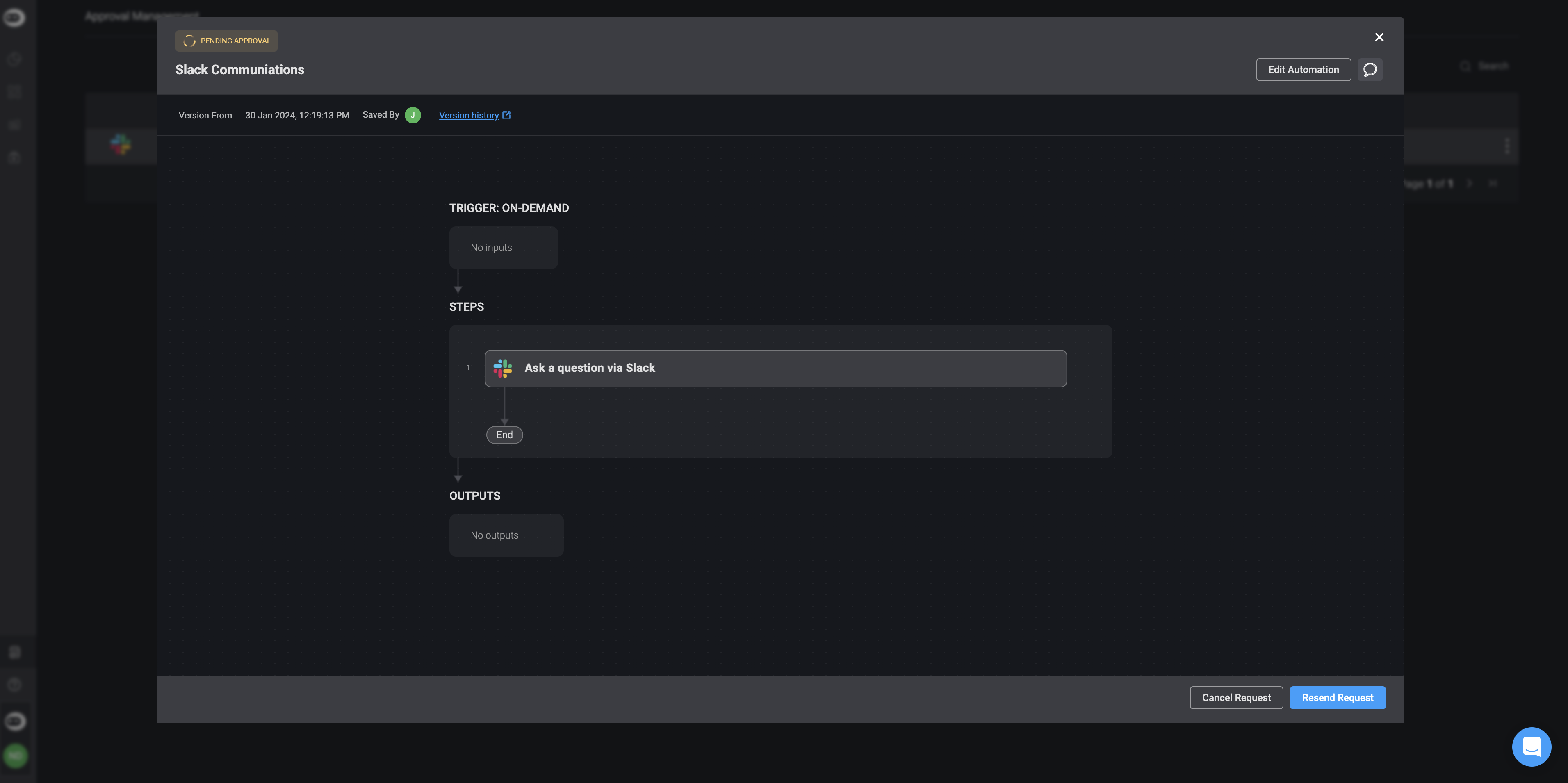This screenshot has width=1568, height=783.
Task: Click the version date 30 Jan 2024, 12:19:13 PM
Action: [x=297, y=115]
